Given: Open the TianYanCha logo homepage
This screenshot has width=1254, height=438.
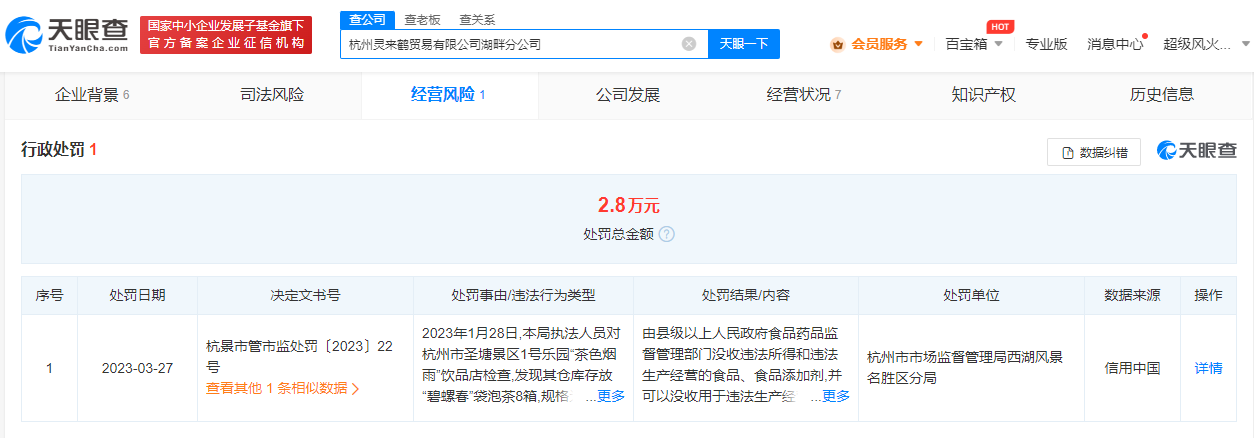Looking at the screenshot, I should coord(67,35).
